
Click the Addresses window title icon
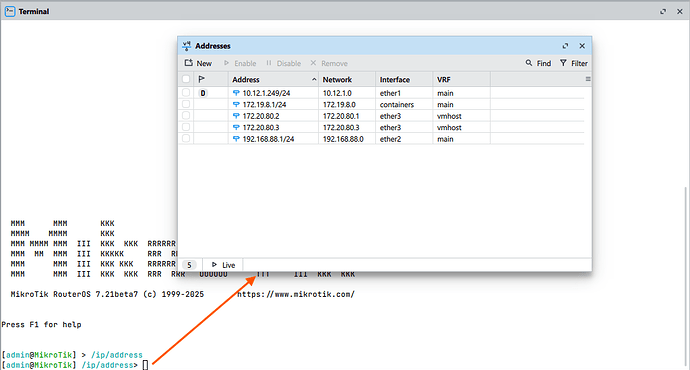pos(187,46)
